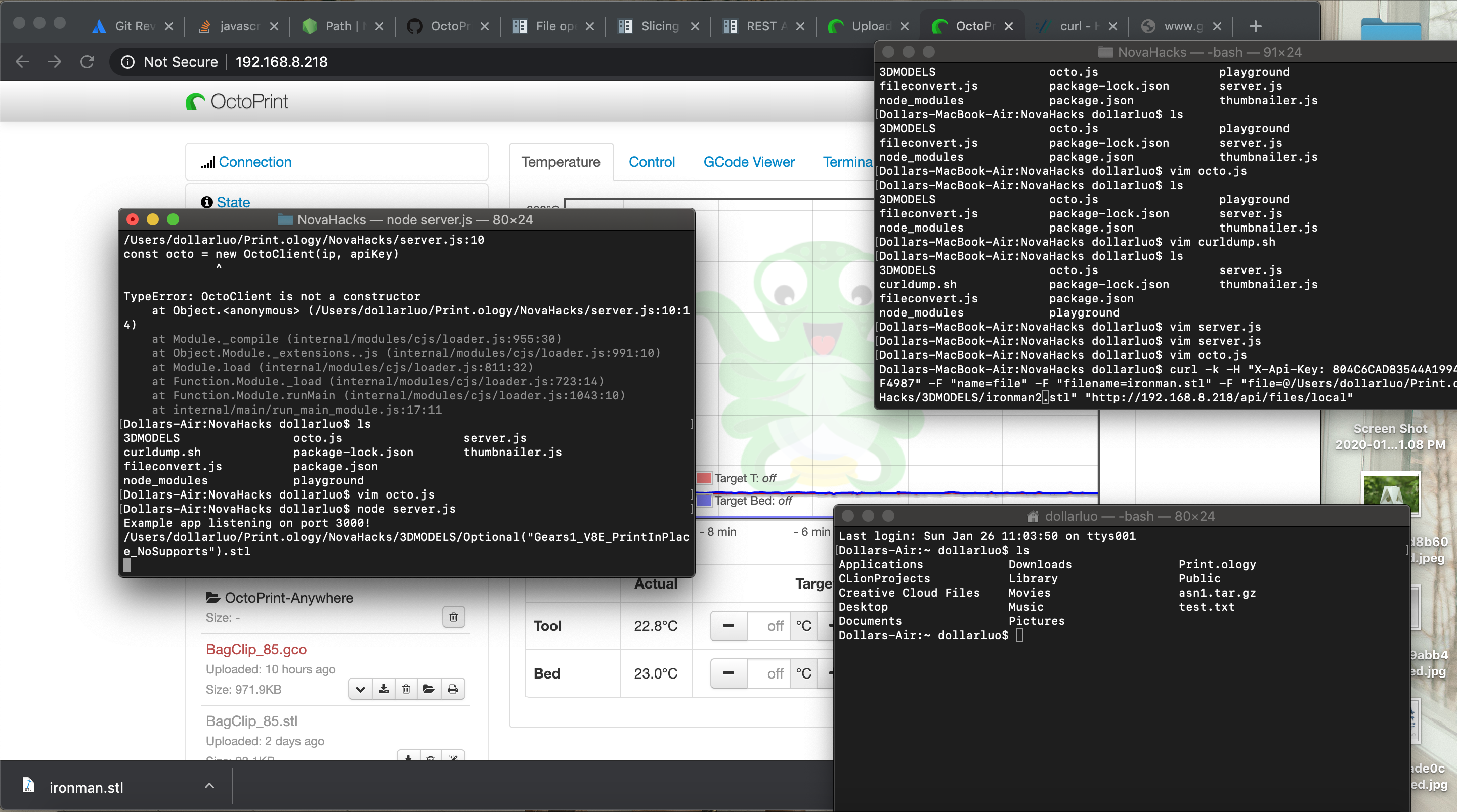Screen dimensions: 1457x812
Task: Decrease Tool target temperature with minus button
Action: 728,626
